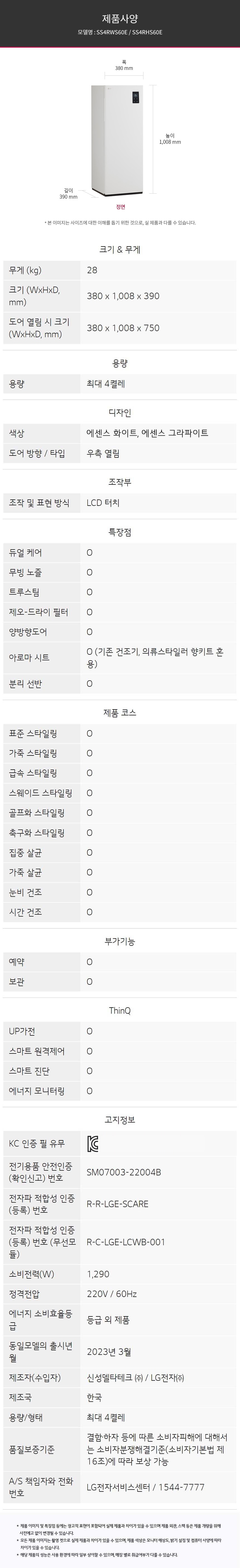This screenshot has height=1568, width=240.
Task: Click the 스마트 진단 O mark
Action: [x=90, y=1071]
